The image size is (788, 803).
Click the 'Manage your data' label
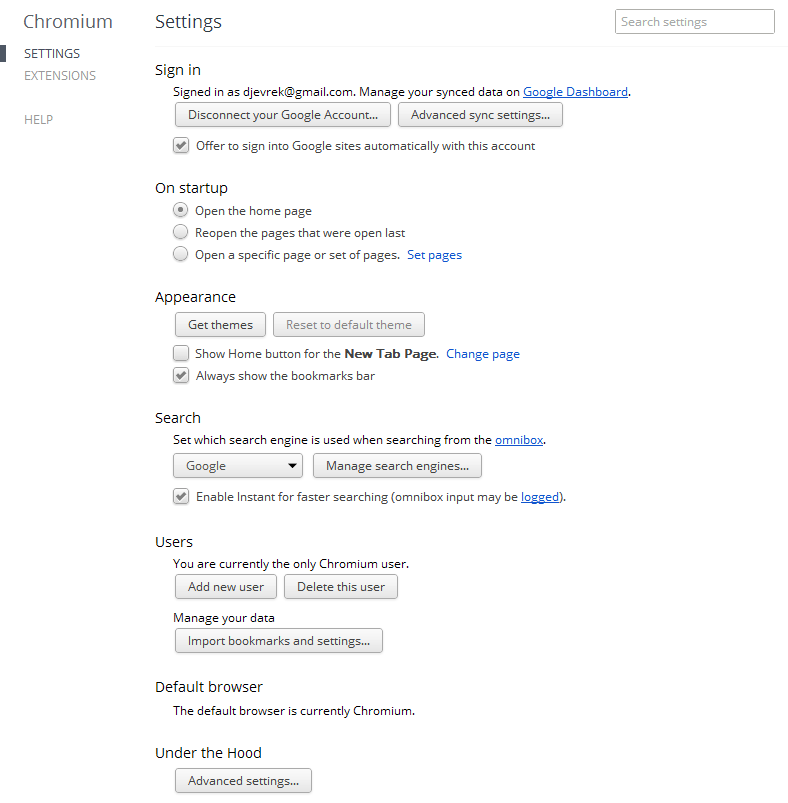pyautogui.click(x=224, y=618)
